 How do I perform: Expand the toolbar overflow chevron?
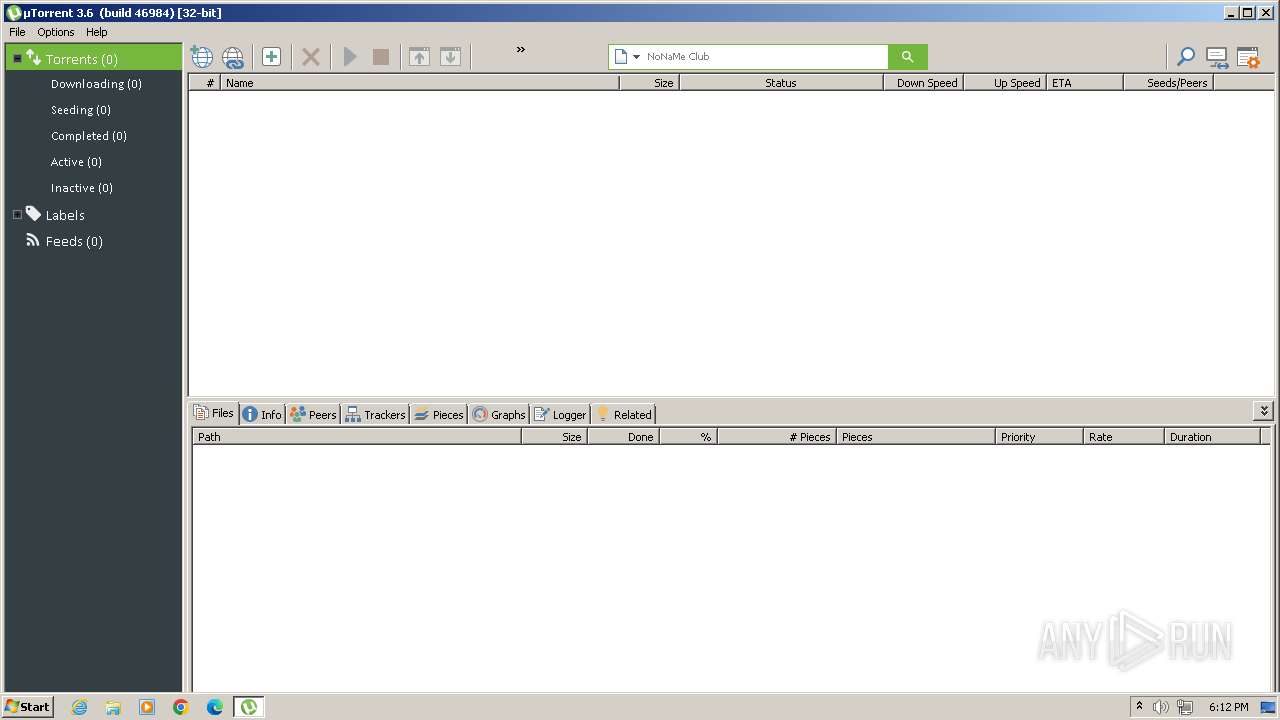[520, 50]
